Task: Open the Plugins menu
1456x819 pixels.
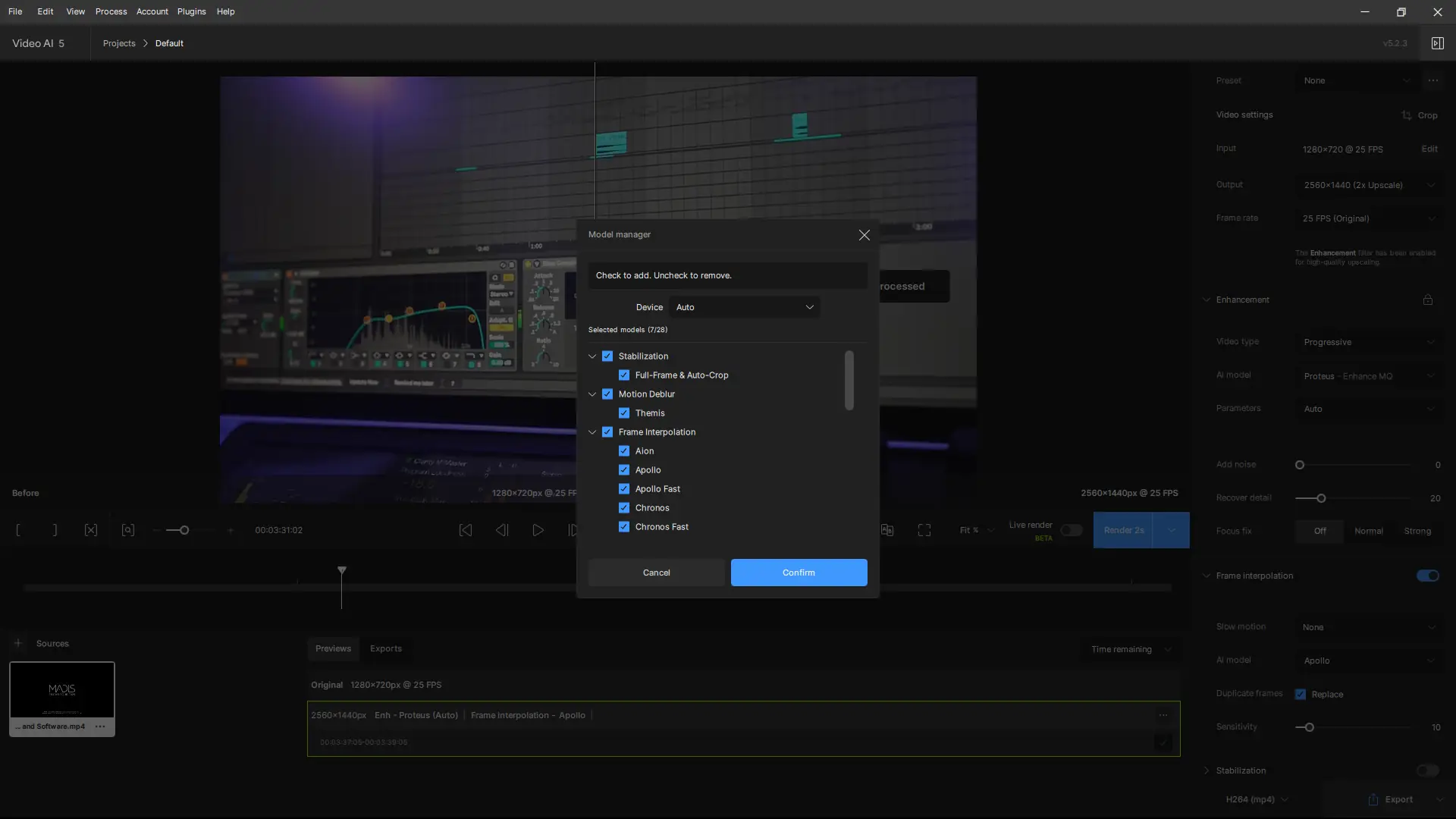Action: 191,11
